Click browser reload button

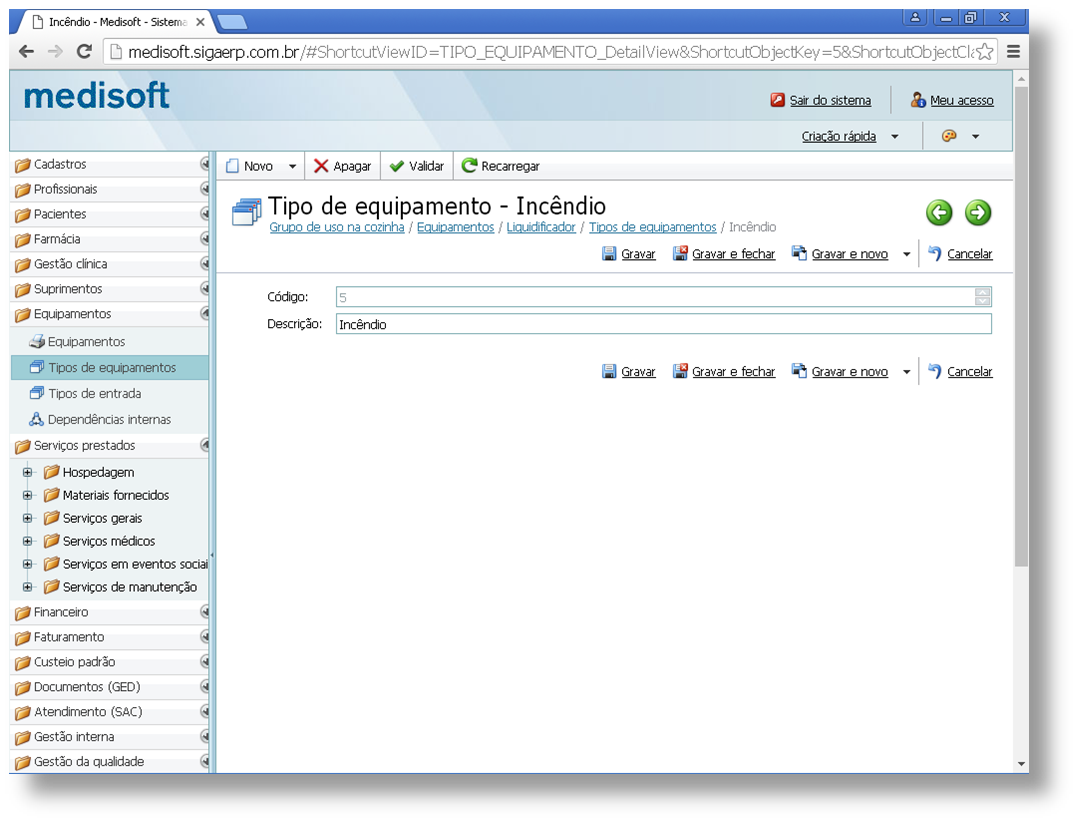click(84, 52)
